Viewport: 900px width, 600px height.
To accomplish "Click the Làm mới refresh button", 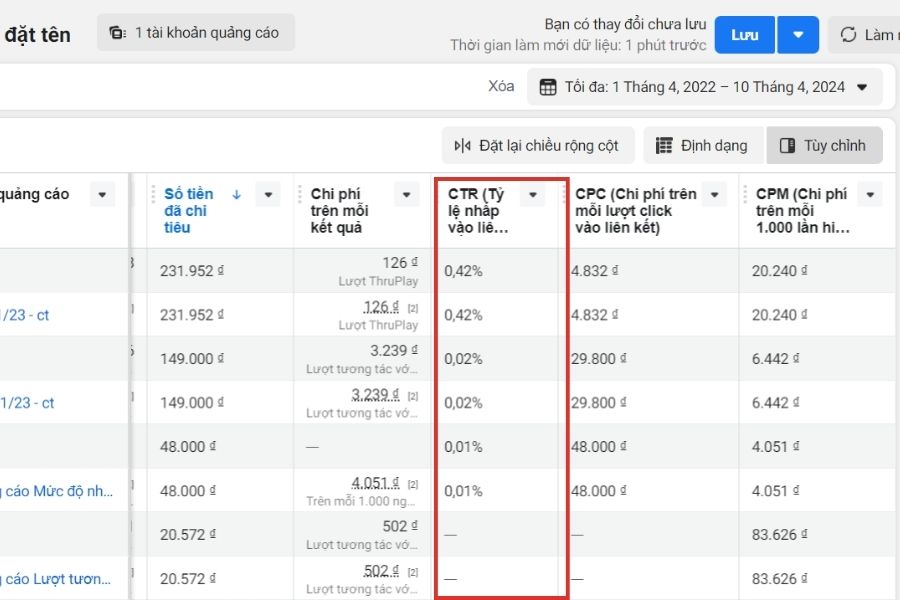I will tap(864, 35).
